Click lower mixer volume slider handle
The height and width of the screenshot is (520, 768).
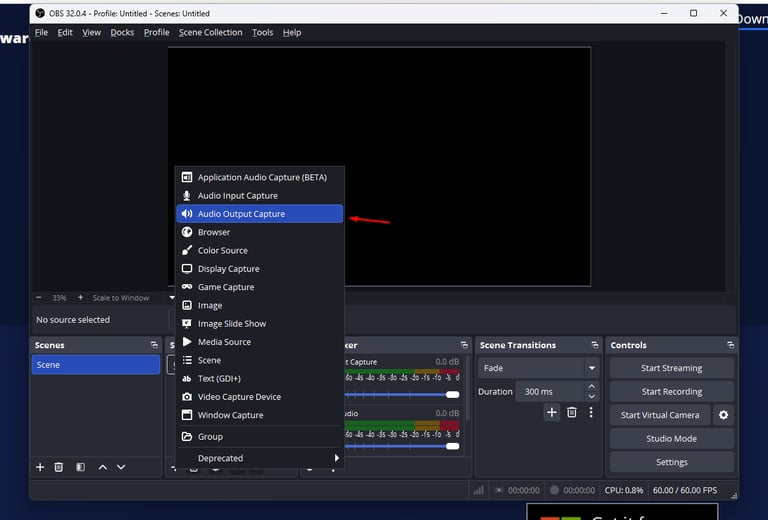(453, 446)
